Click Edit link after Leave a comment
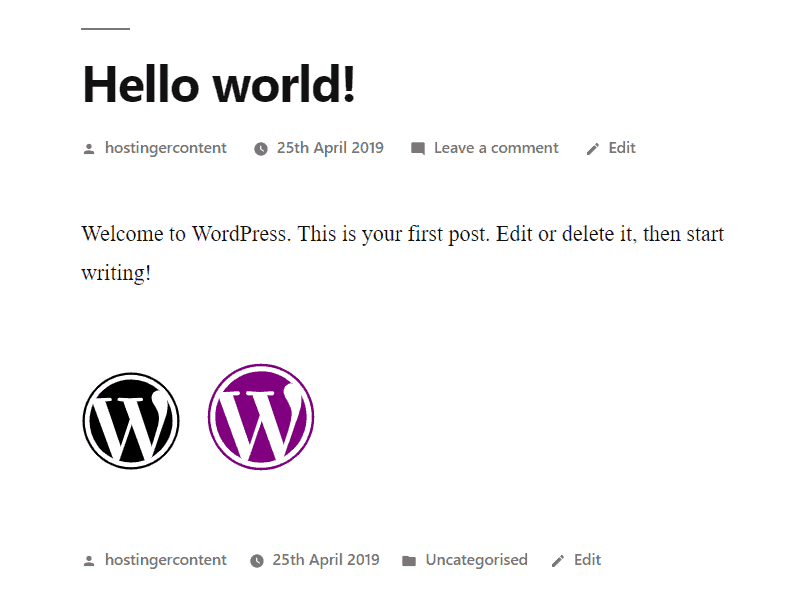Viewport: 799px width, 598px height. tap(622, 148)
